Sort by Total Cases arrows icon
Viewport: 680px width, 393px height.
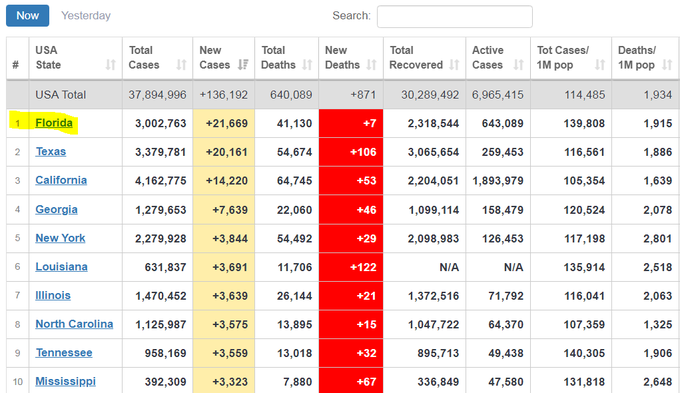(181, 65)
